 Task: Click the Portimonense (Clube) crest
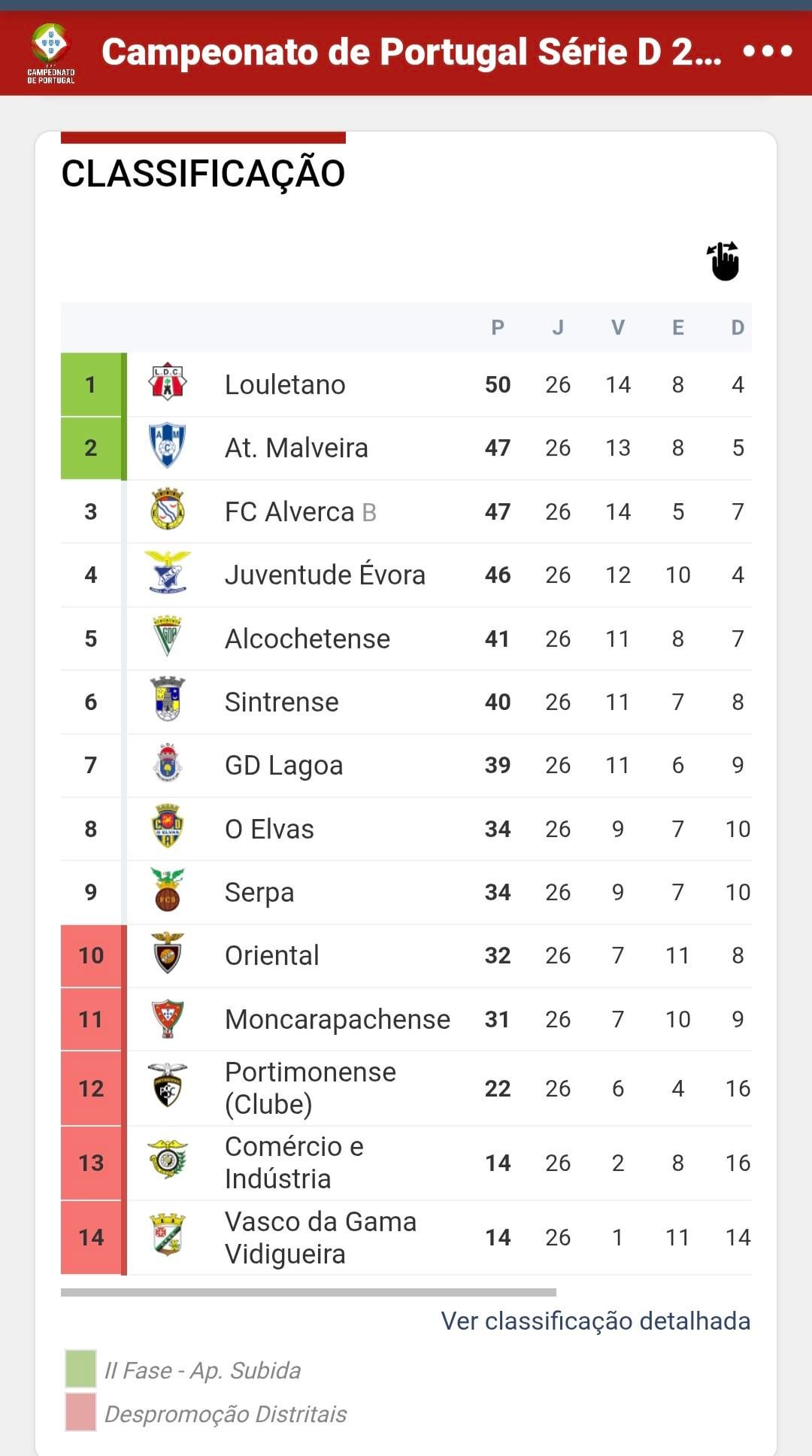167,1086
